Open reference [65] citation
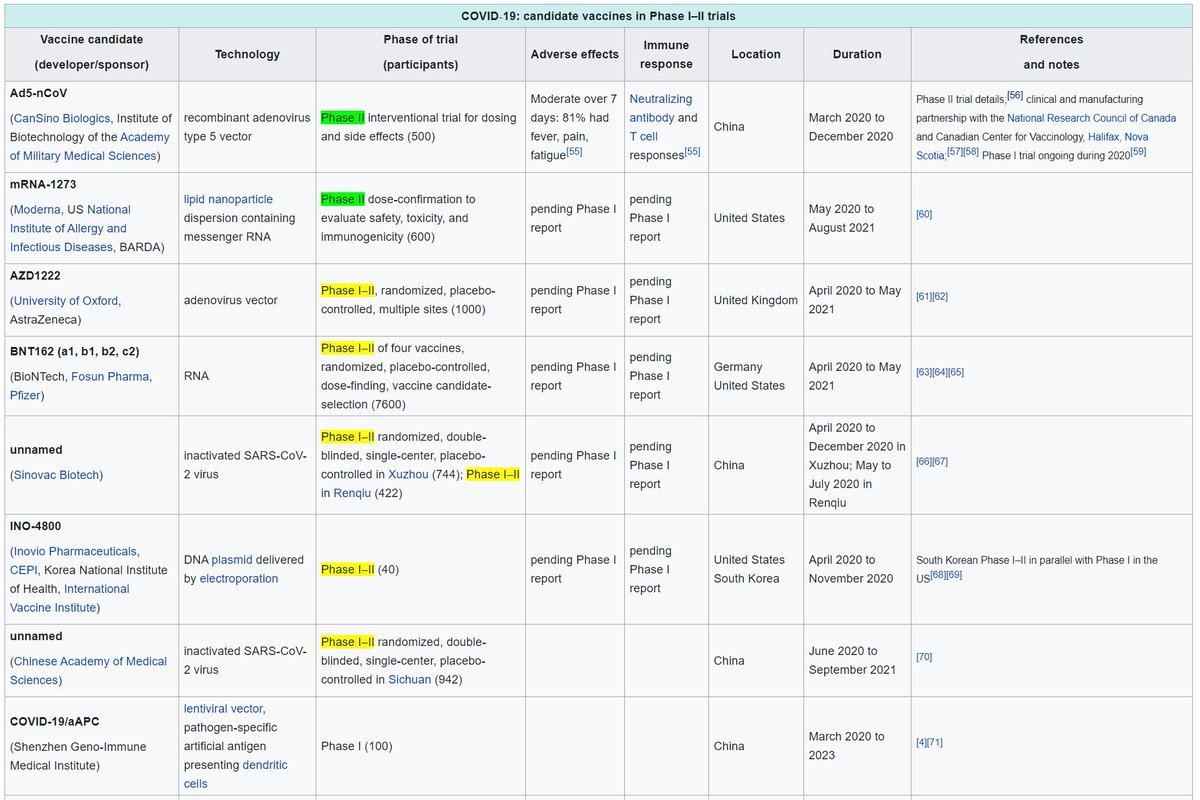 956,372
